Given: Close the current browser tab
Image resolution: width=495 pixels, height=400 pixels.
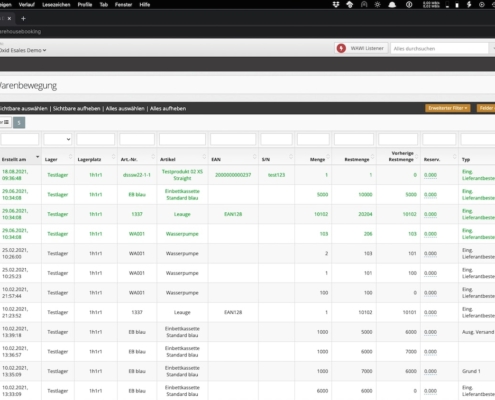Looking at the screenshot, I should click(x=9, y=19).
